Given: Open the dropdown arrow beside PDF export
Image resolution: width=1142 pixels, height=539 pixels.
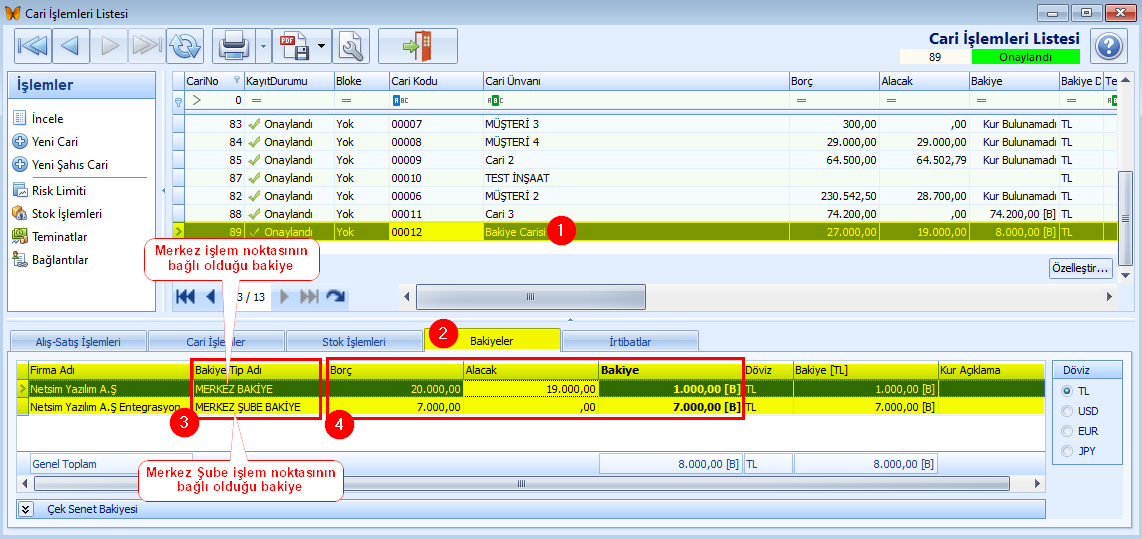Looking at the screenshot, I should [x=322, y=46].
